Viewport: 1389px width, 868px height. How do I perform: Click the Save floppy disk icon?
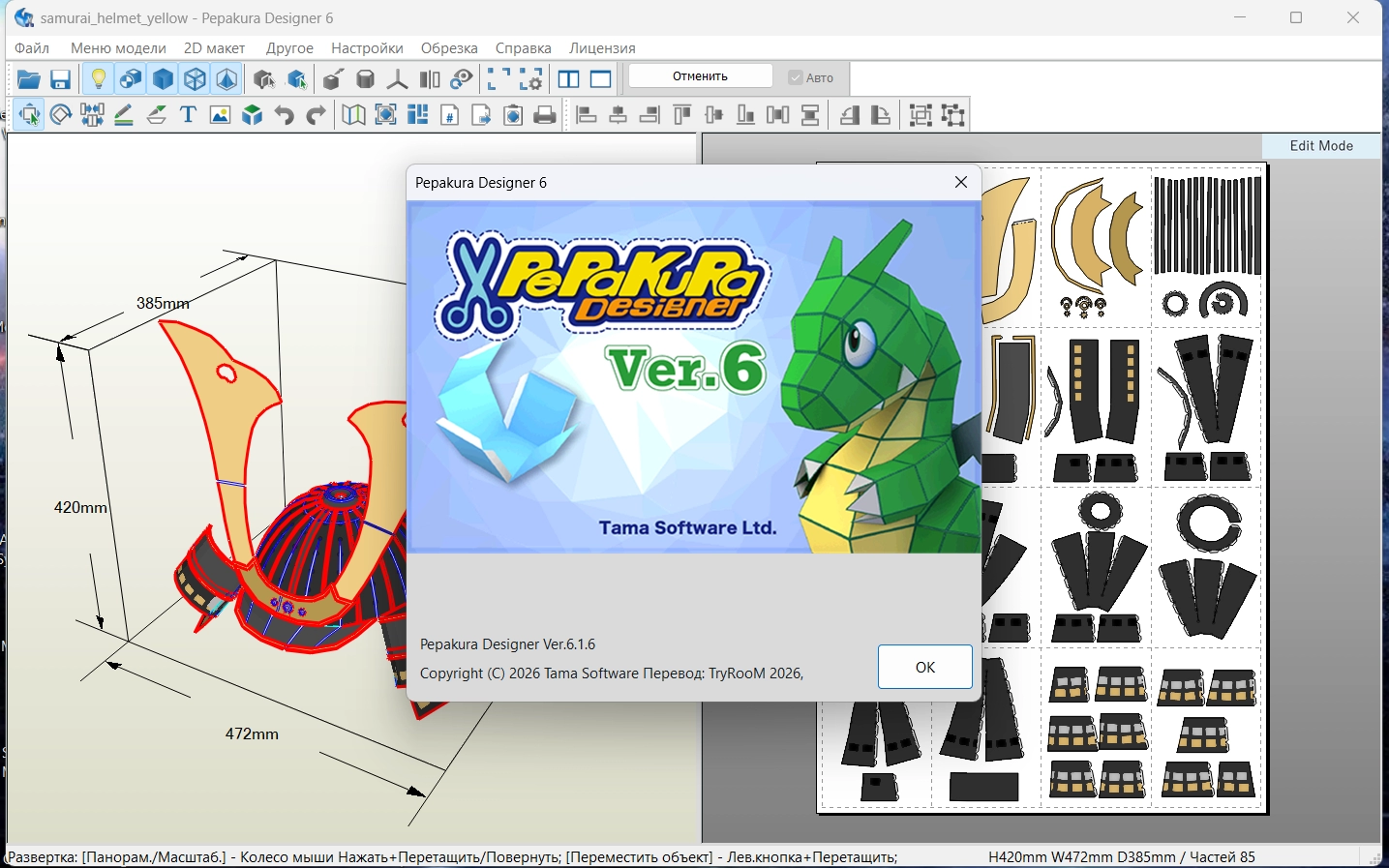coord(60,79)
